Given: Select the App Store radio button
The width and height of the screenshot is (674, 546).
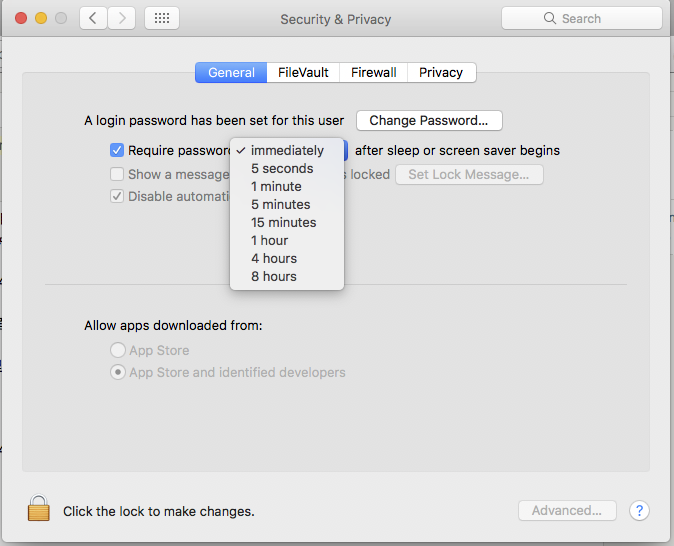Looking at the screenshot, I should click(118, 350).
